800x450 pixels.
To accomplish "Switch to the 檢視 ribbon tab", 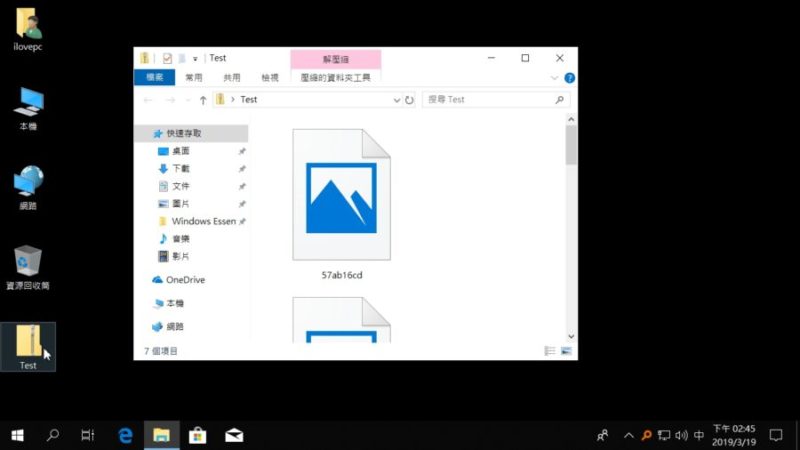I will (270, 78).
